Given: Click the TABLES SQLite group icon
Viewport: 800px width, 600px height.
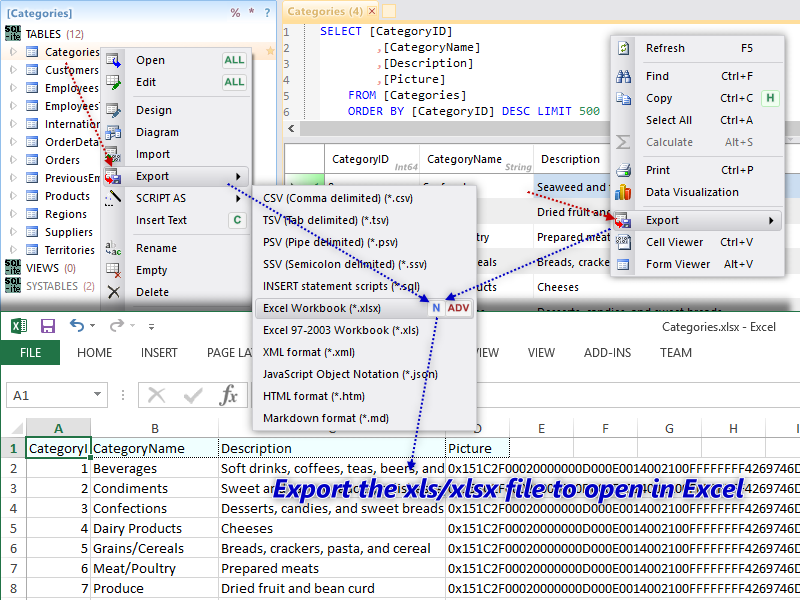Looking at the screenshot, I should [13, 34].
